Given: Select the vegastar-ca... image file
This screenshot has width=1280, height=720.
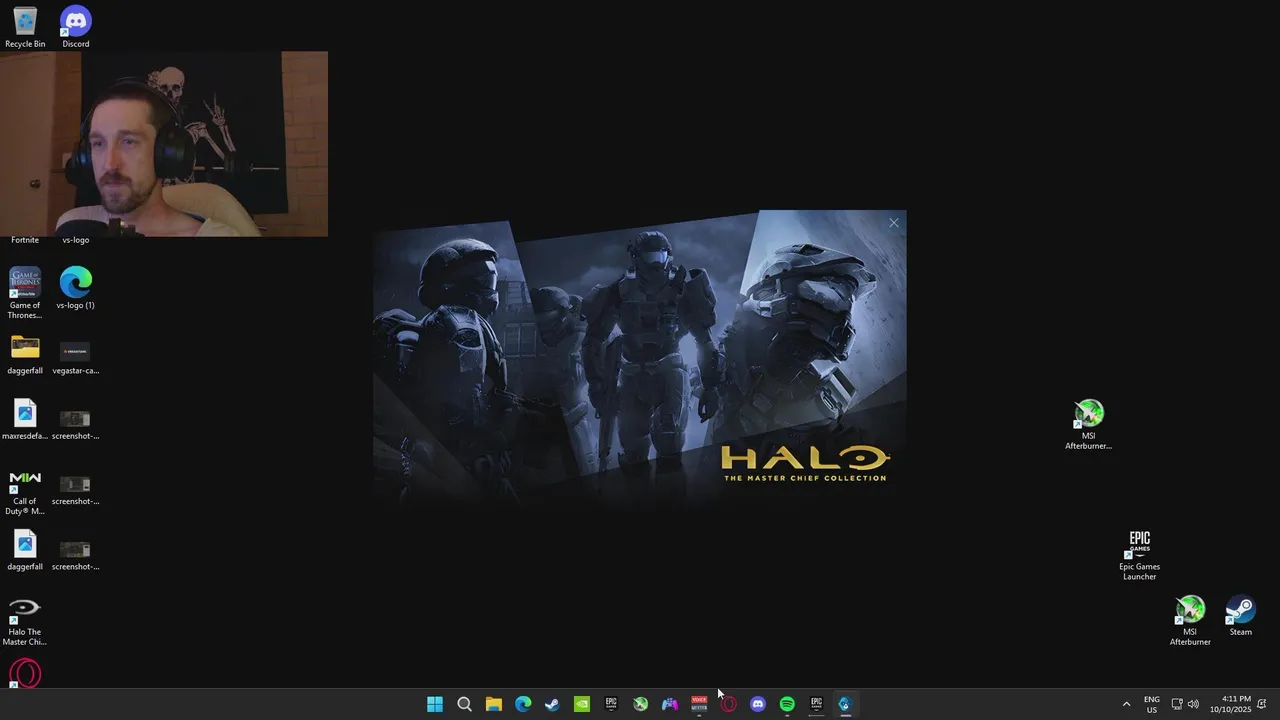Looking at the screenshot, I should coord(76,355).
